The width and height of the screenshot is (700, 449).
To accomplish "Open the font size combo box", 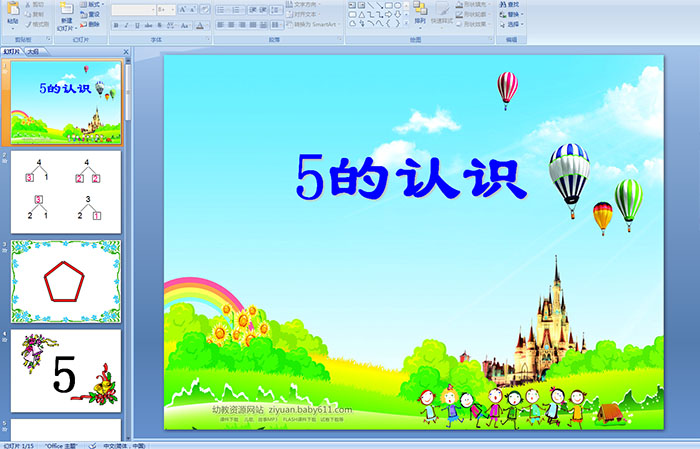I will (166, 10).
